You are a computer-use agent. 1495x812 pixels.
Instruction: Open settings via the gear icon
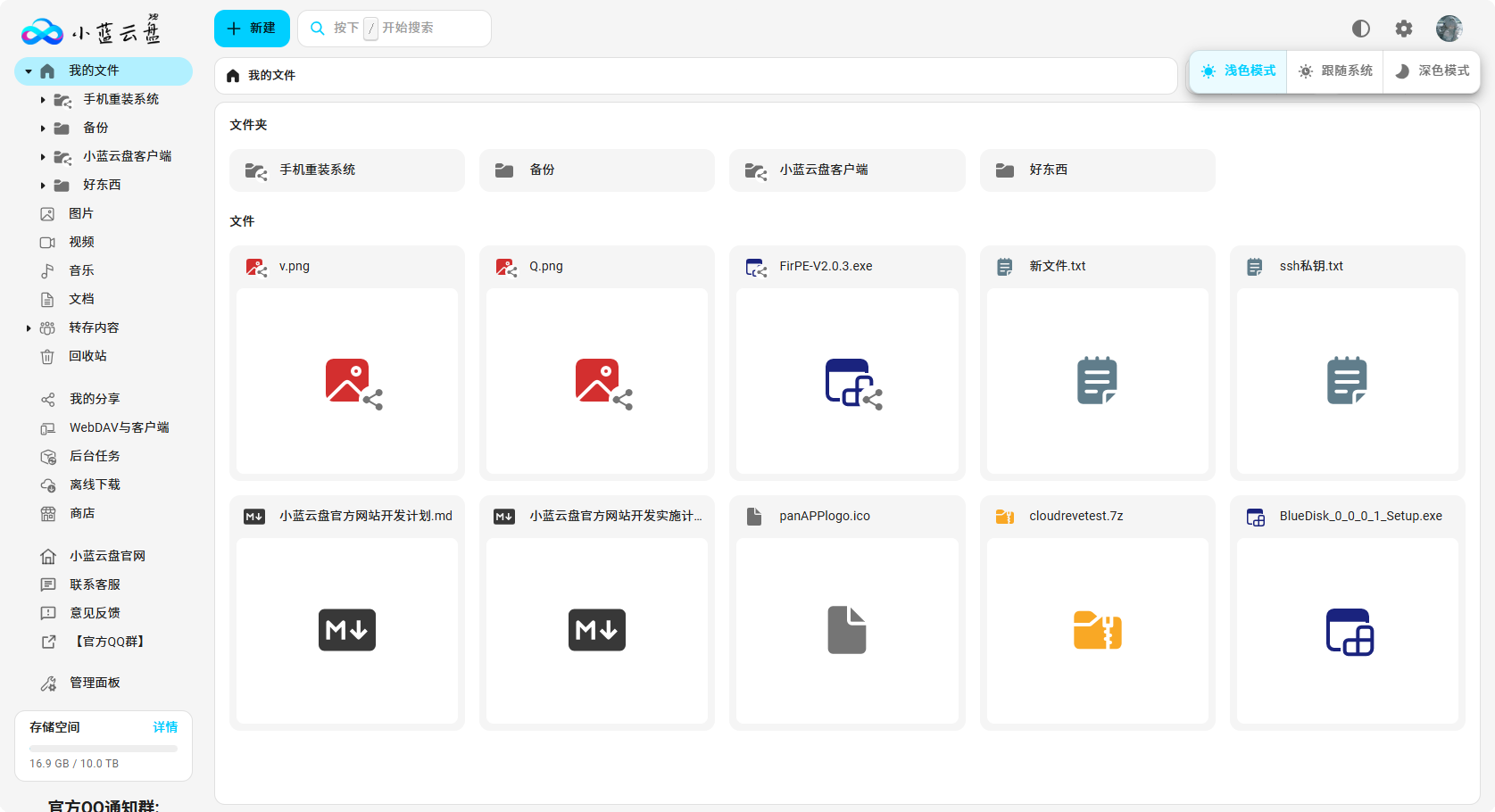tap(1404, 29)
